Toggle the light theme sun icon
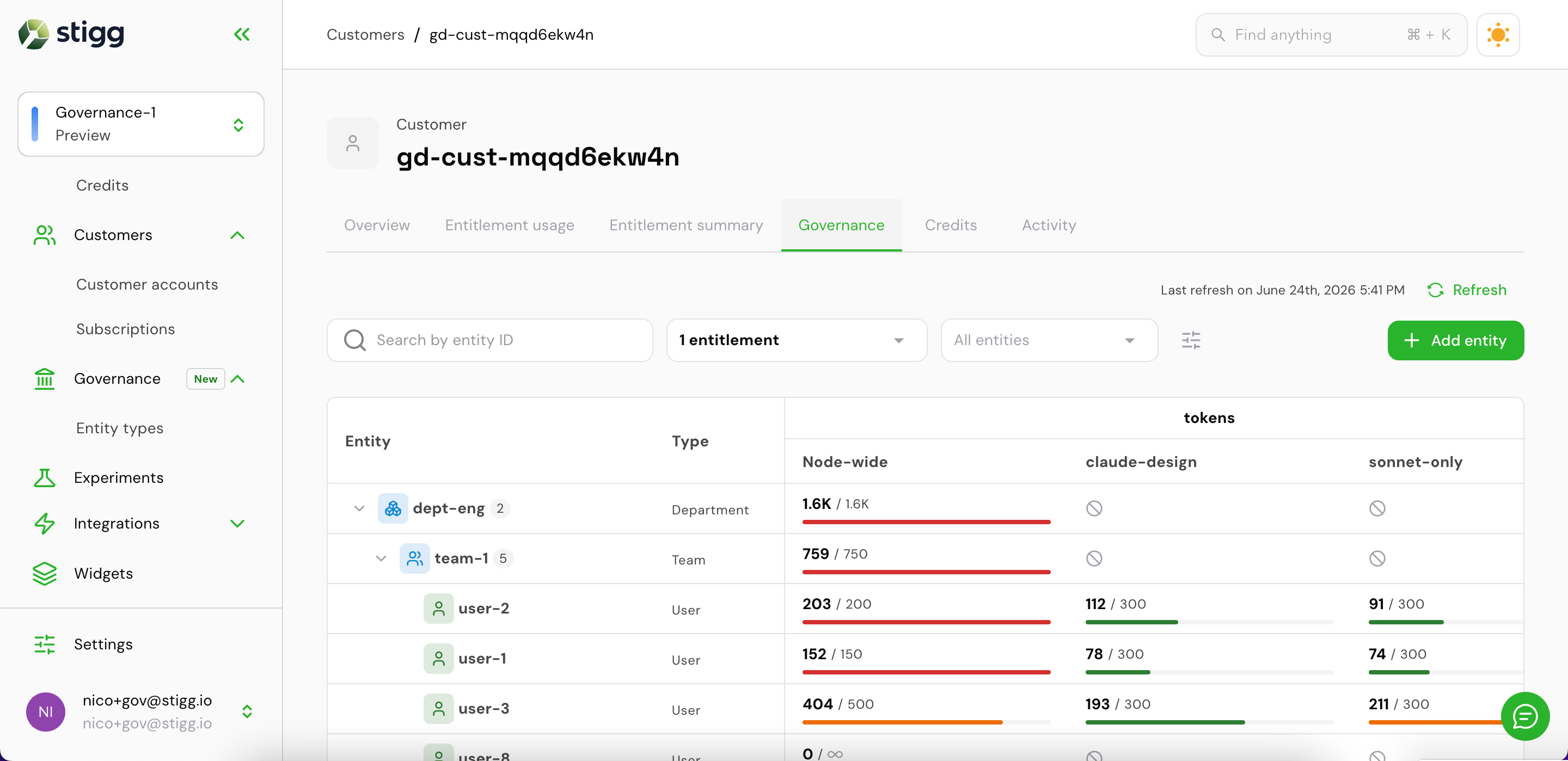Image resolution: width=1568 pixels, height=761 pixels. 1497,35
